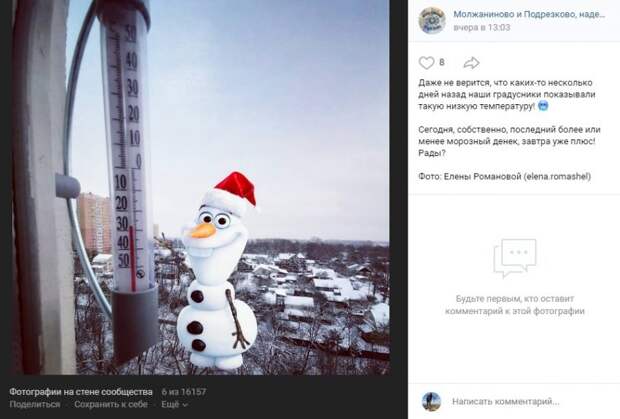Open the post timestamp 'вчера в 13:03'
Image resolution: width=620 pixels, height=419 pixels.
tap(482, 27)
